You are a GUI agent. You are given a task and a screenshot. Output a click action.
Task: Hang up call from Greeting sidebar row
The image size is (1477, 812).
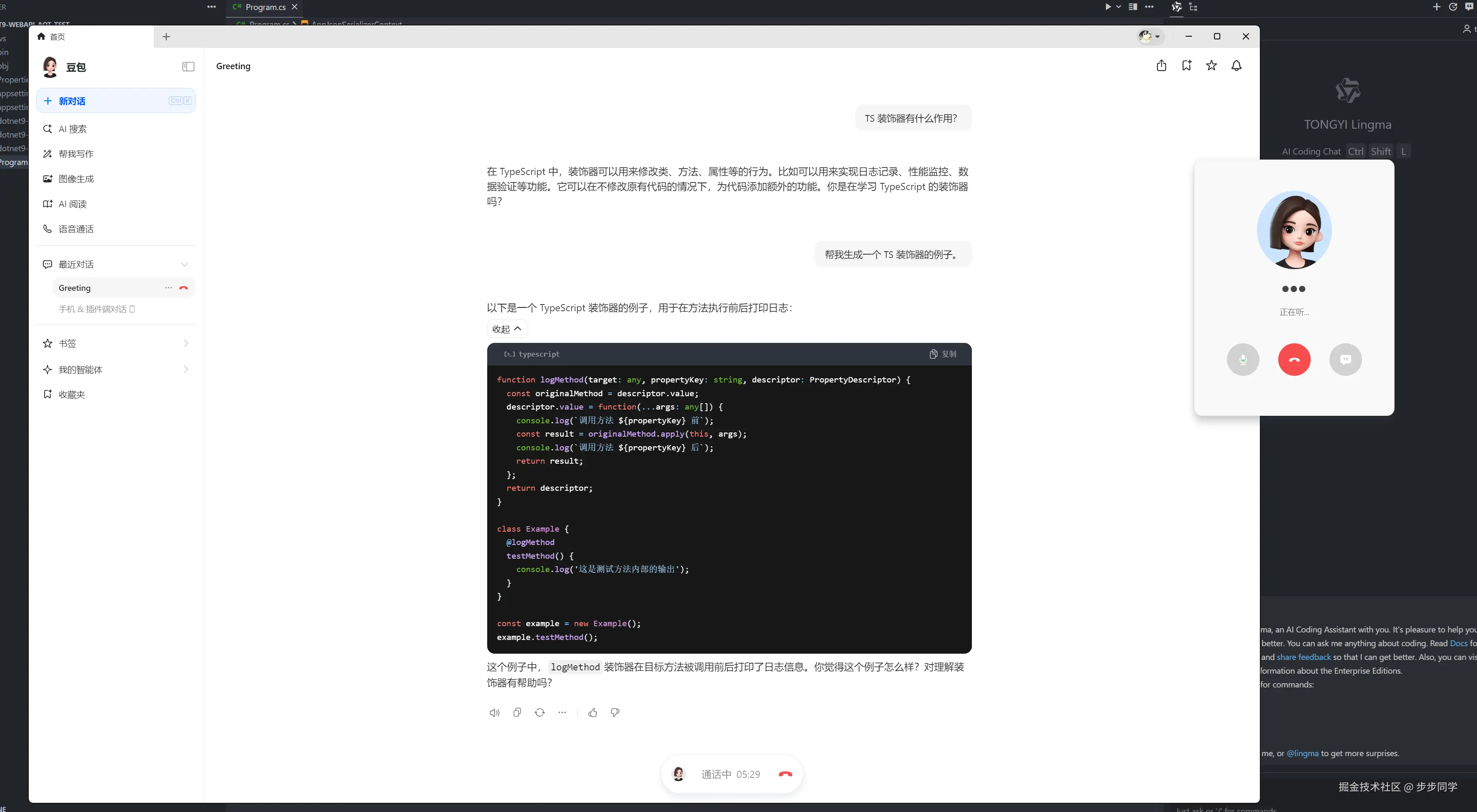[x=183, y=287]
